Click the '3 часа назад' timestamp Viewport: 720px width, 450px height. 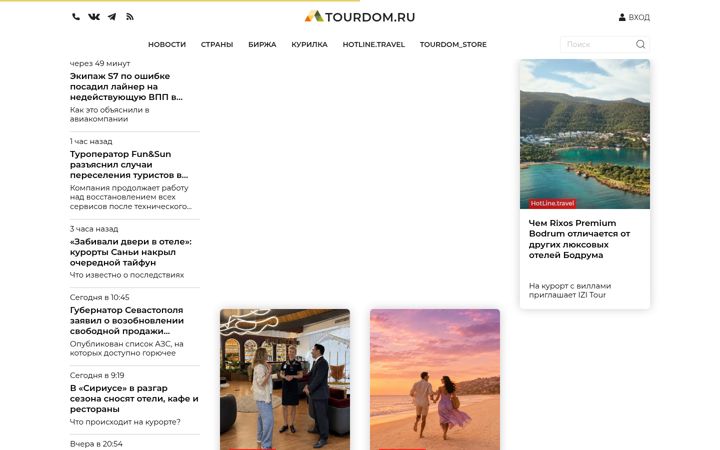click(94, 229)
